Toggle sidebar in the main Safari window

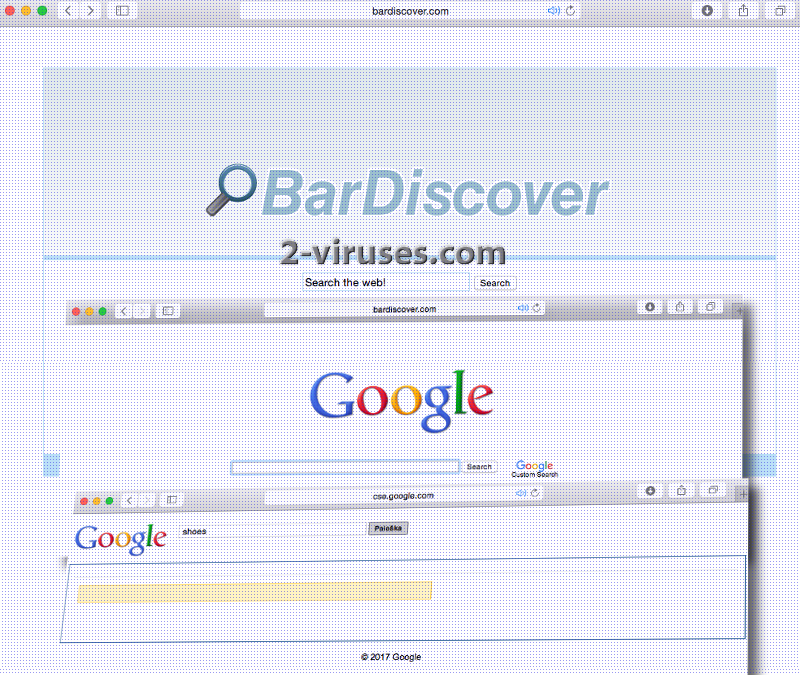pos(122,11)
